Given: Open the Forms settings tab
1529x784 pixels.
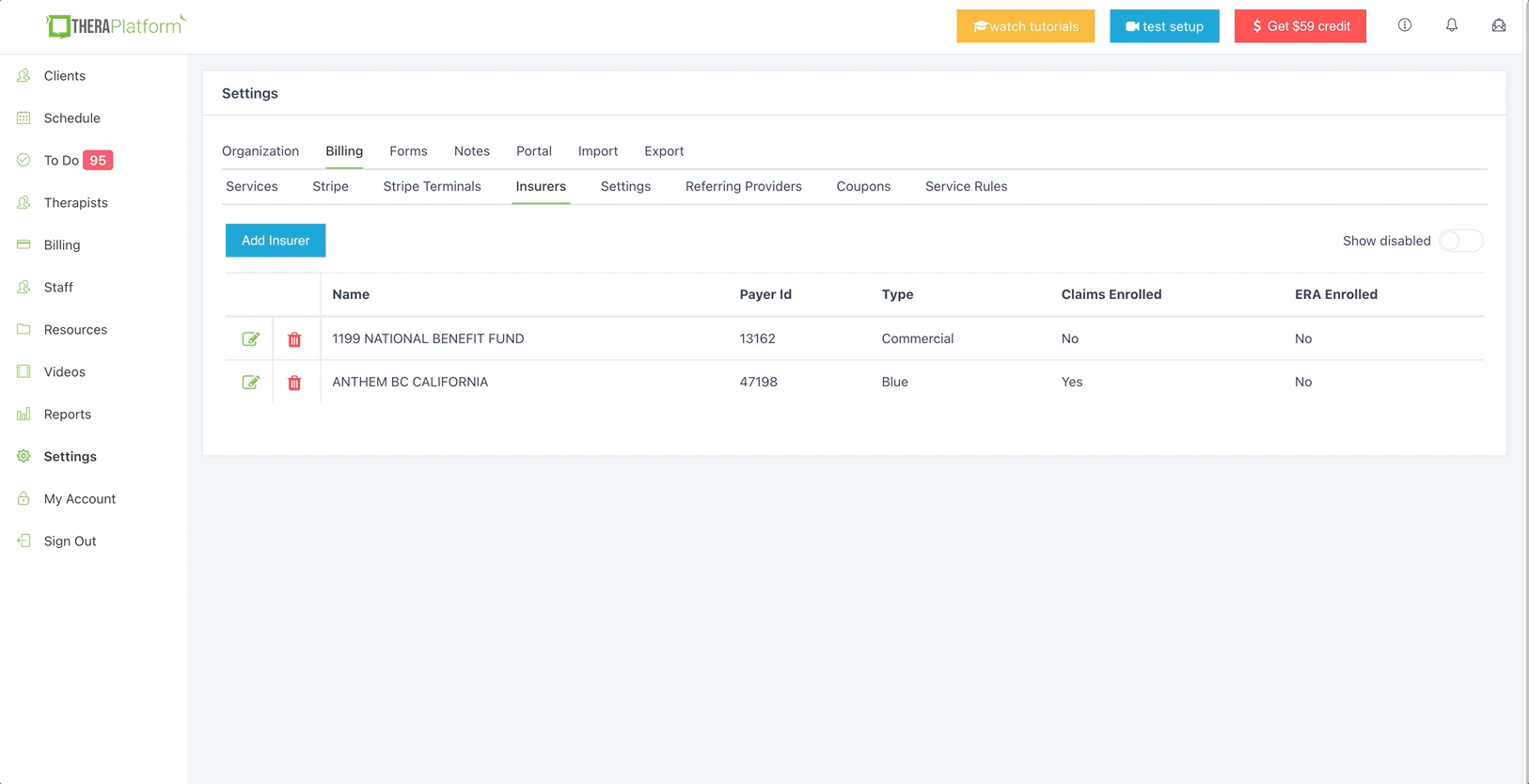Looking at the screenshot, I should click(x=408, y=150).
